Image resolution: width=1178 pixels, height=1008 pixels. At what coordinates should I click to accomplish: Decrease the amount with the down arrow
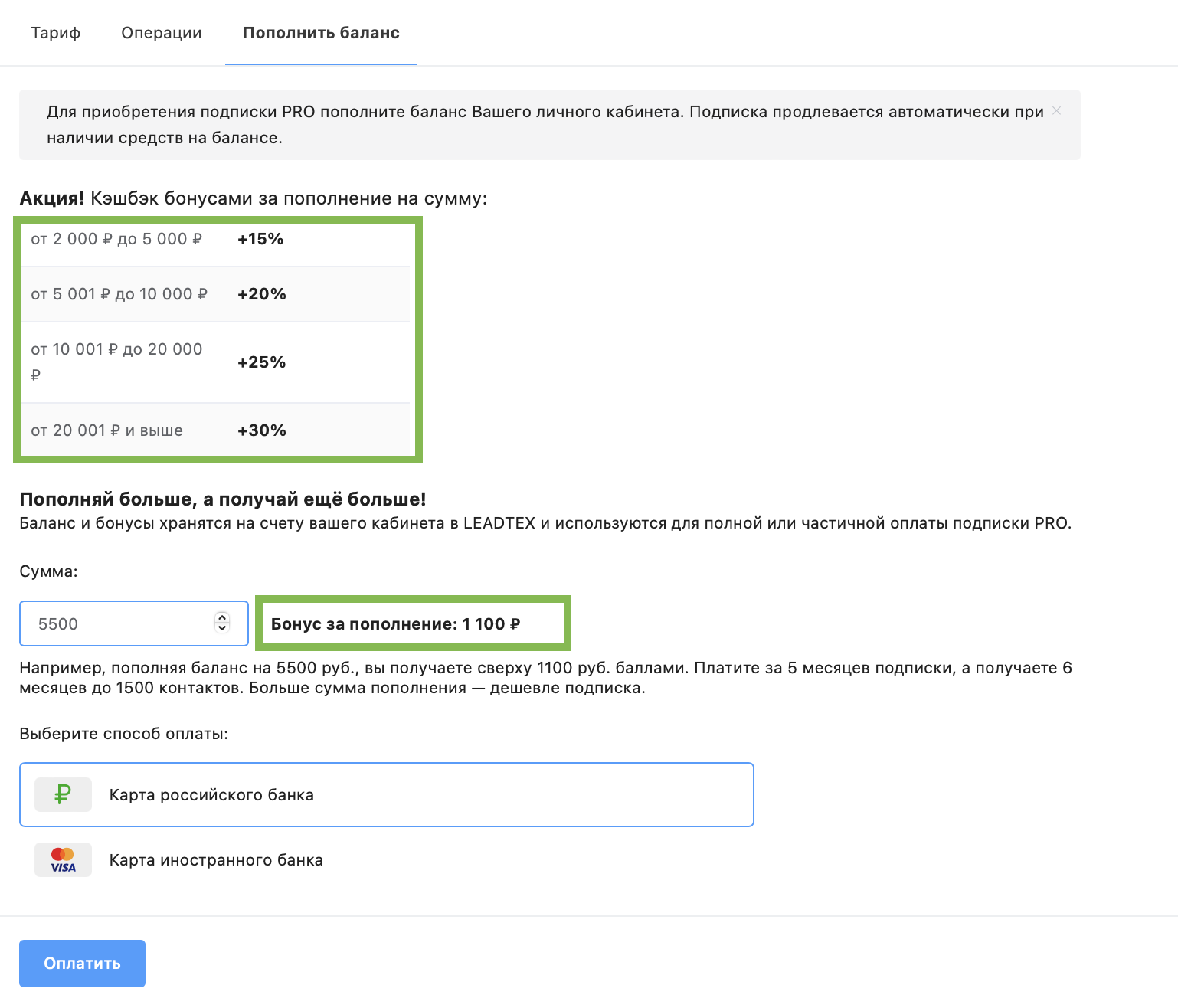(222, 629)
